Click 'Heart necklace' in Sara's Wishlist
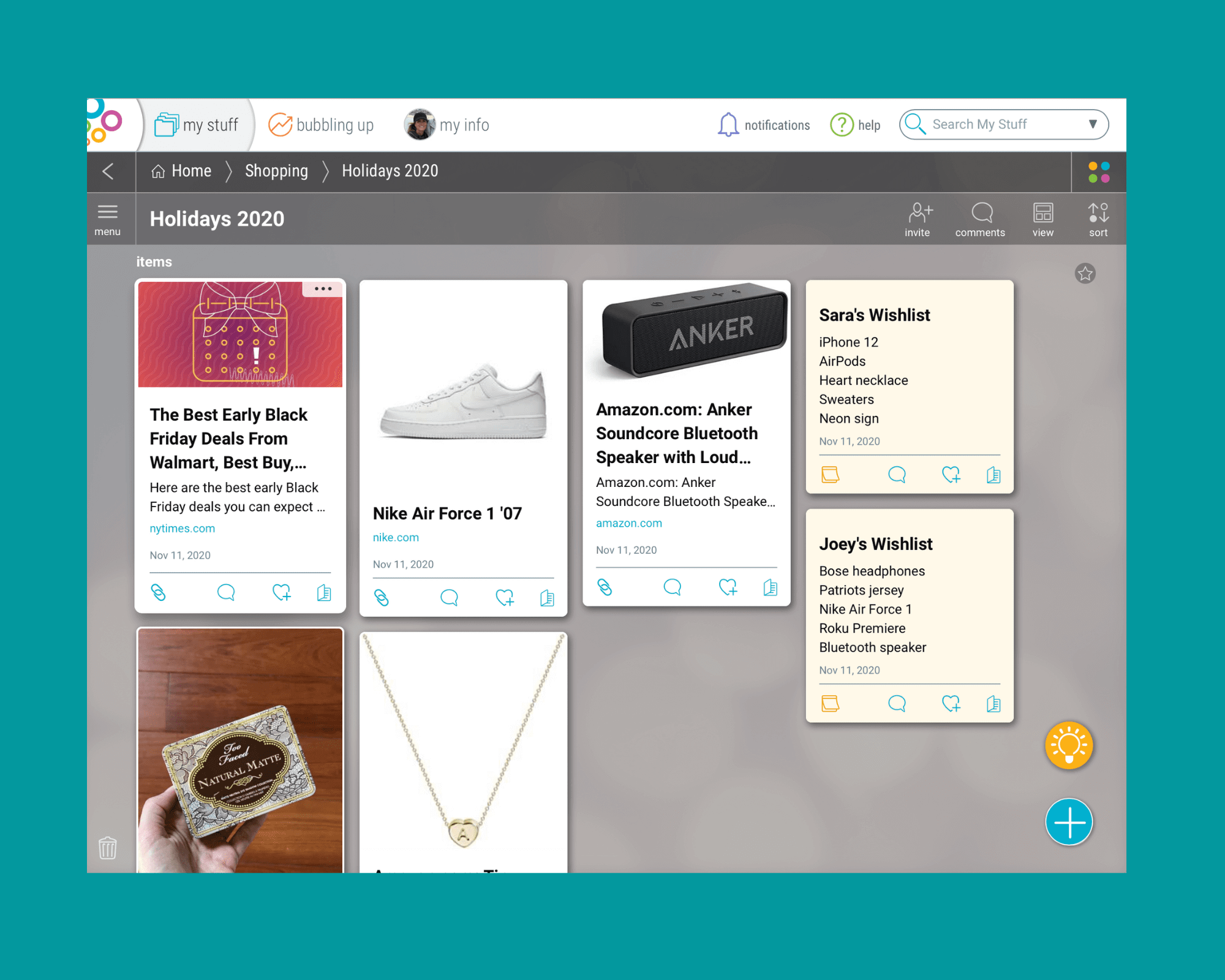 tap(863, 380)
